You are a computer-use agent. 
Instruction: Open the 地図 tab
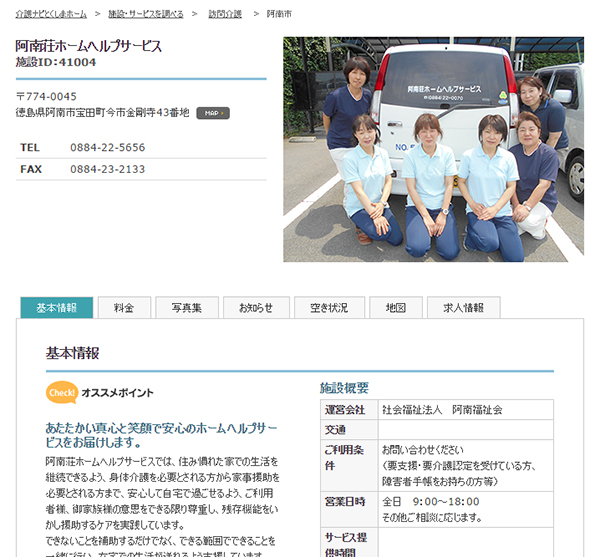click(396, 308)
